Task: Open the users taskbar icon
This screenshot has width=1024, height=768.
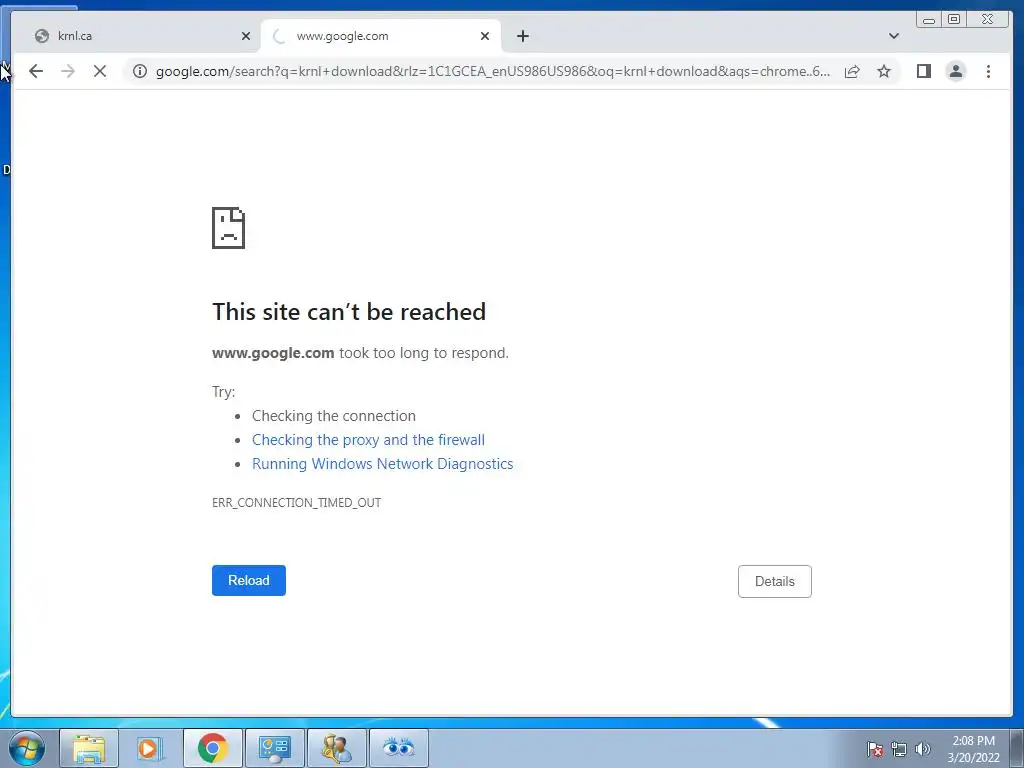Action: click(x=337, y=748)
